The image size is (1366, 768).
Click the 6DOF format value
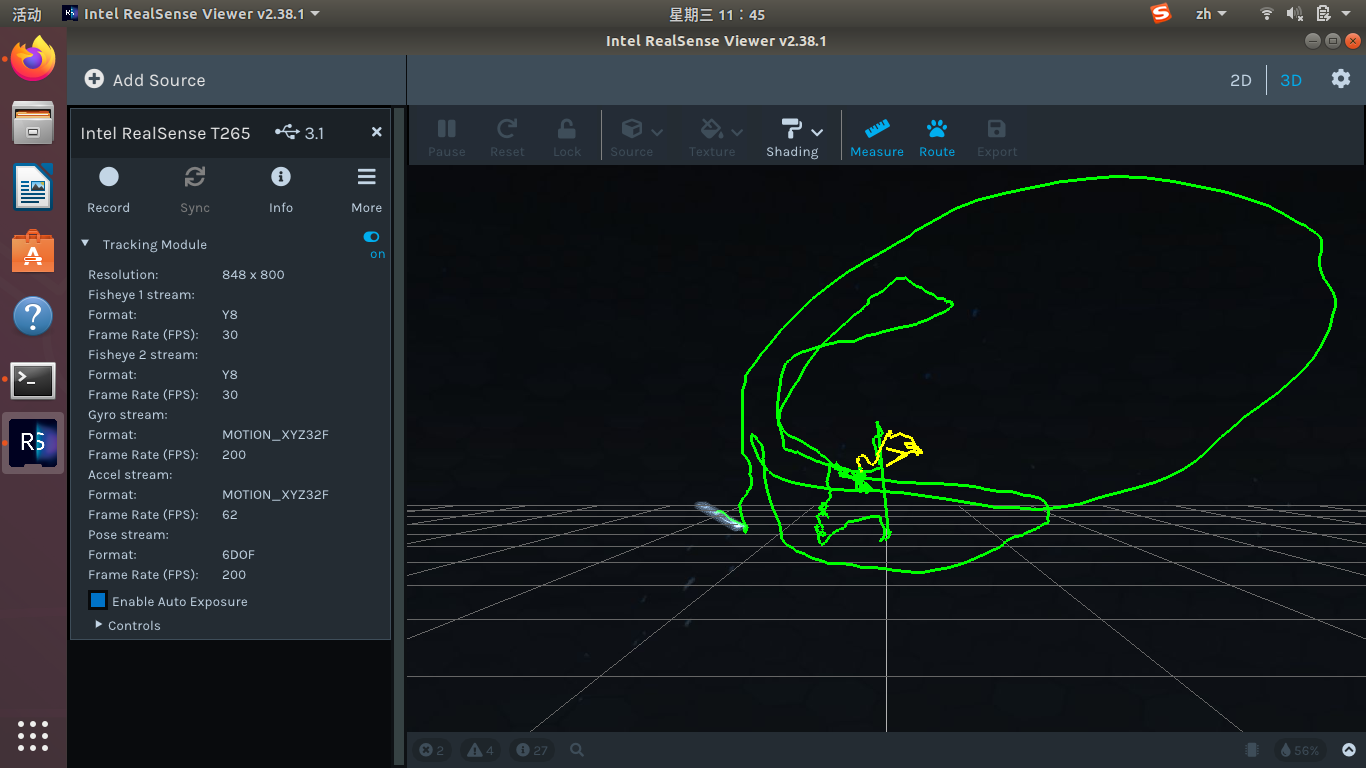point(239,554)
